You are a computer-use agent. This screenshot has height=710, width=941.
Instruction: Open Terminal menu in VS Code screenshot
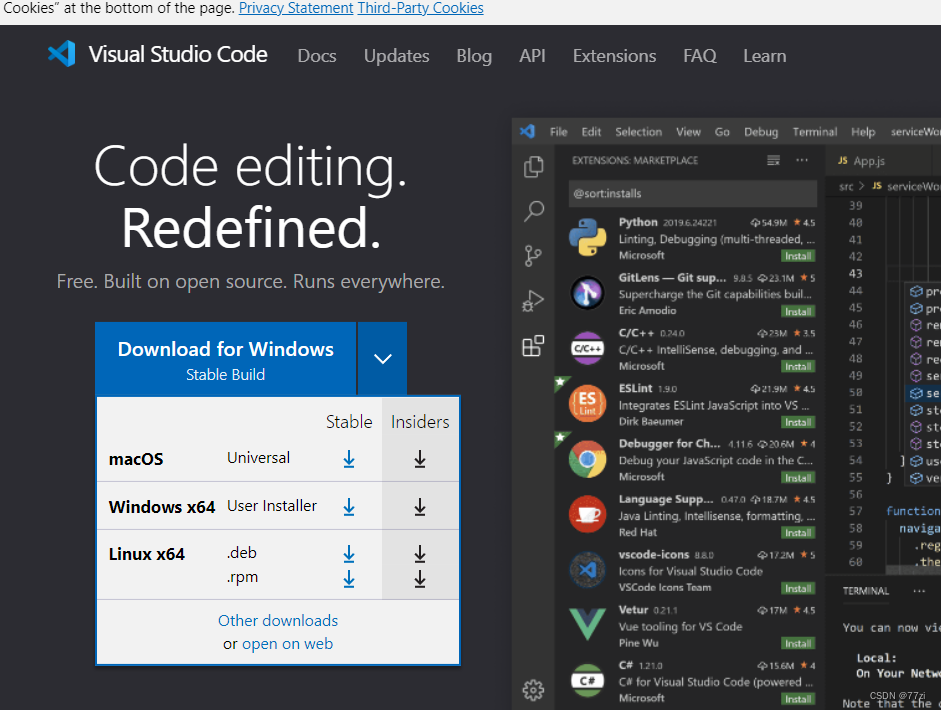pos(814,131)
